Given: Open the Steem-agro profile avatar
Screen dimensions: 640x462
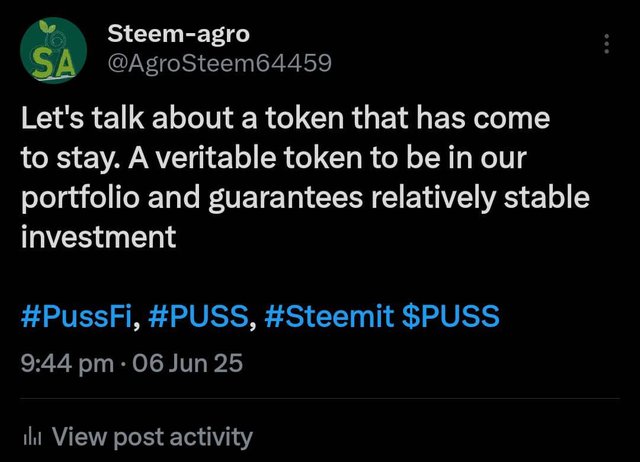Looking at the screenshot, I should (53, 50).
